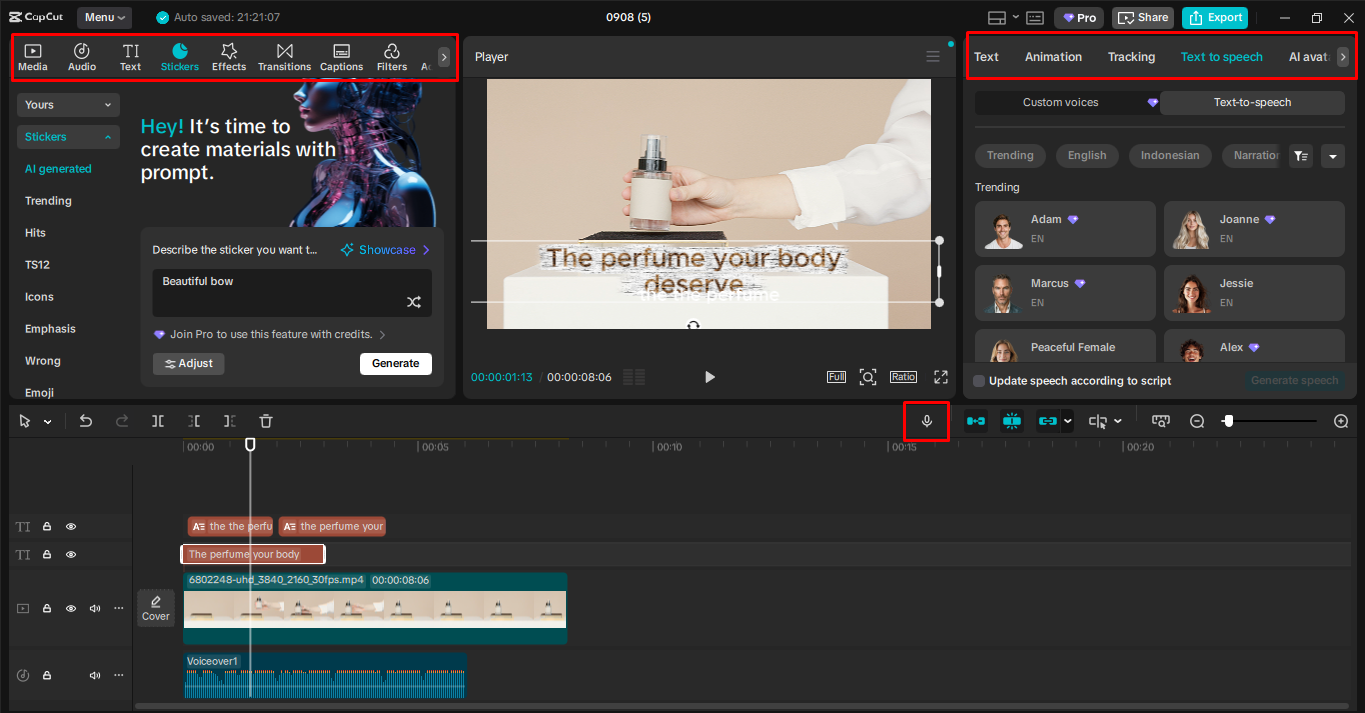This screenshot has height=713, width=1365.
Task: Open the cursor mode dropdown
Action: pyautogui.click(x=47, y=421)
